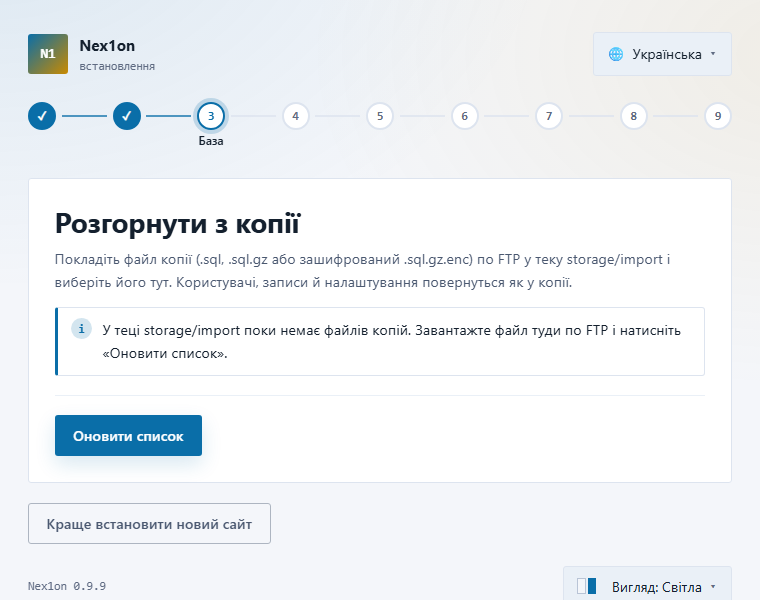This screenshot has width=760, height=600.
Task: Go to step 6 in the installer
Action: (x=464, y=116)
